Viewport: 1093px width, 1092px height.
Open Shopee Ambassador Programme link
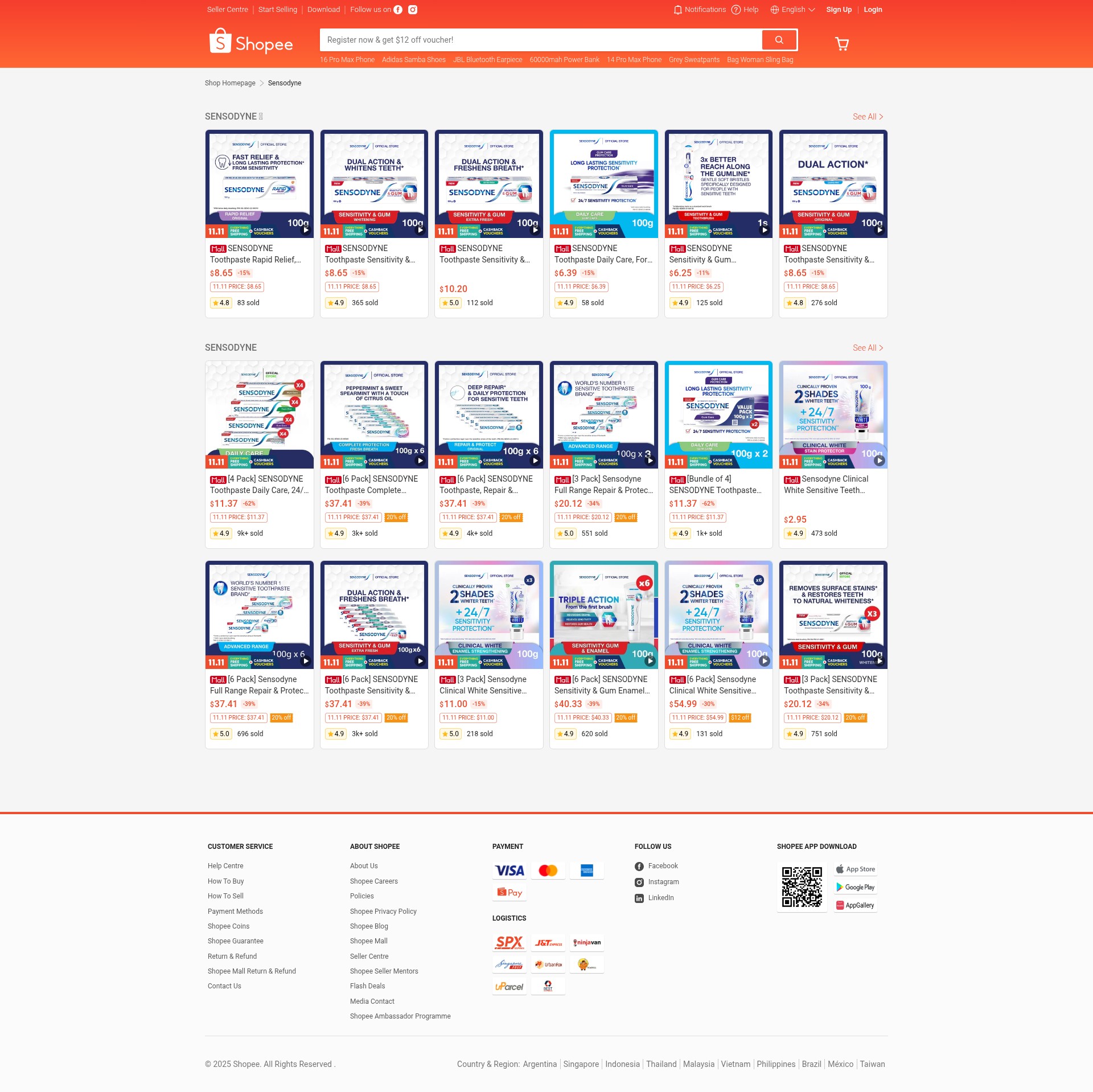(x=400, y=1016)
